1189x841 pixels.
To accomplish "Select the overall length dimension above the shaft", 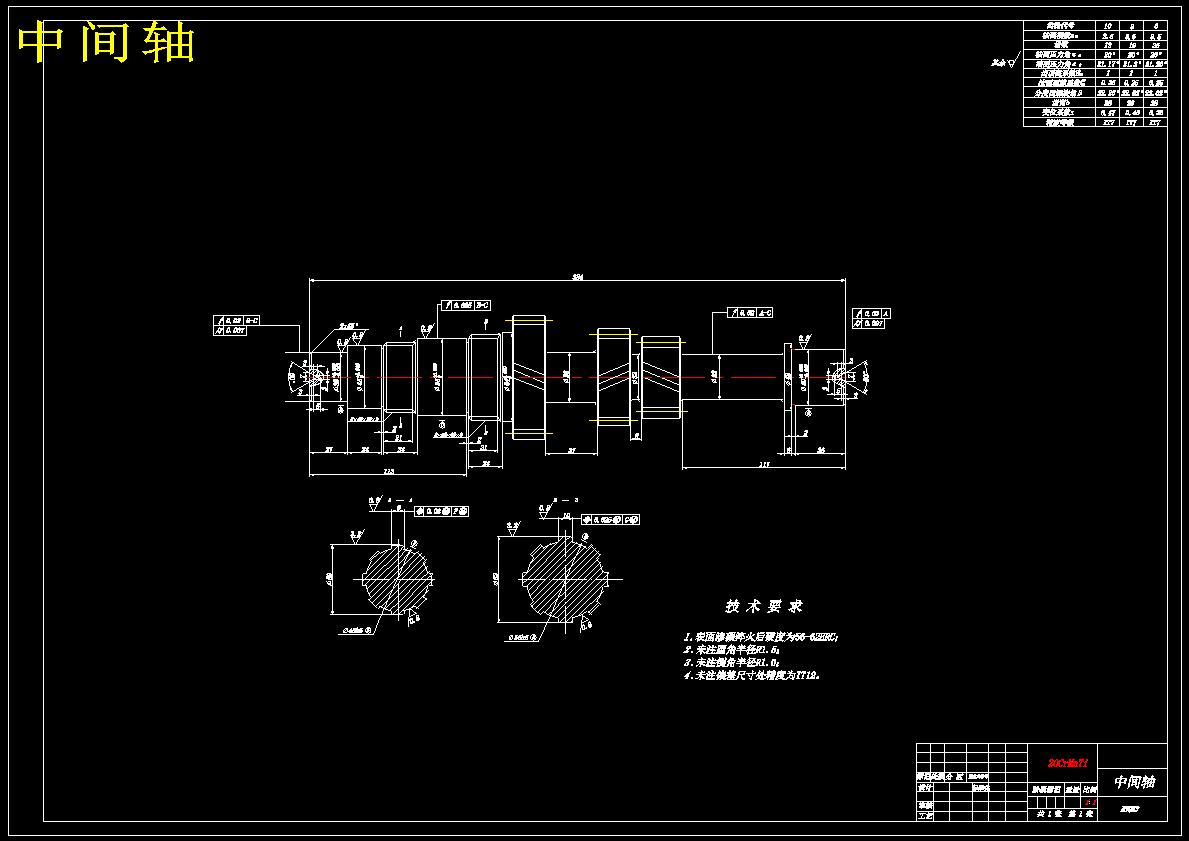I will (x=577, y=277).
